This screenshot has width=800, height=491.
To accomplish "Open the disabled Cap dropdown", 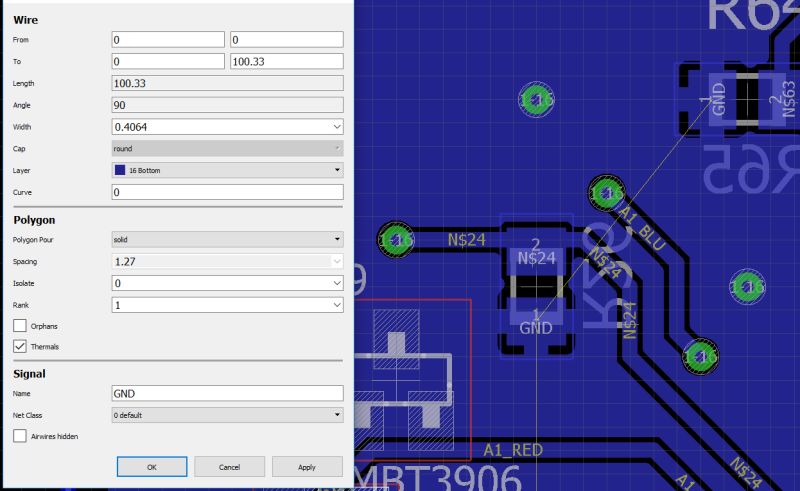I will pyautogui.click(x=228, y=149).
